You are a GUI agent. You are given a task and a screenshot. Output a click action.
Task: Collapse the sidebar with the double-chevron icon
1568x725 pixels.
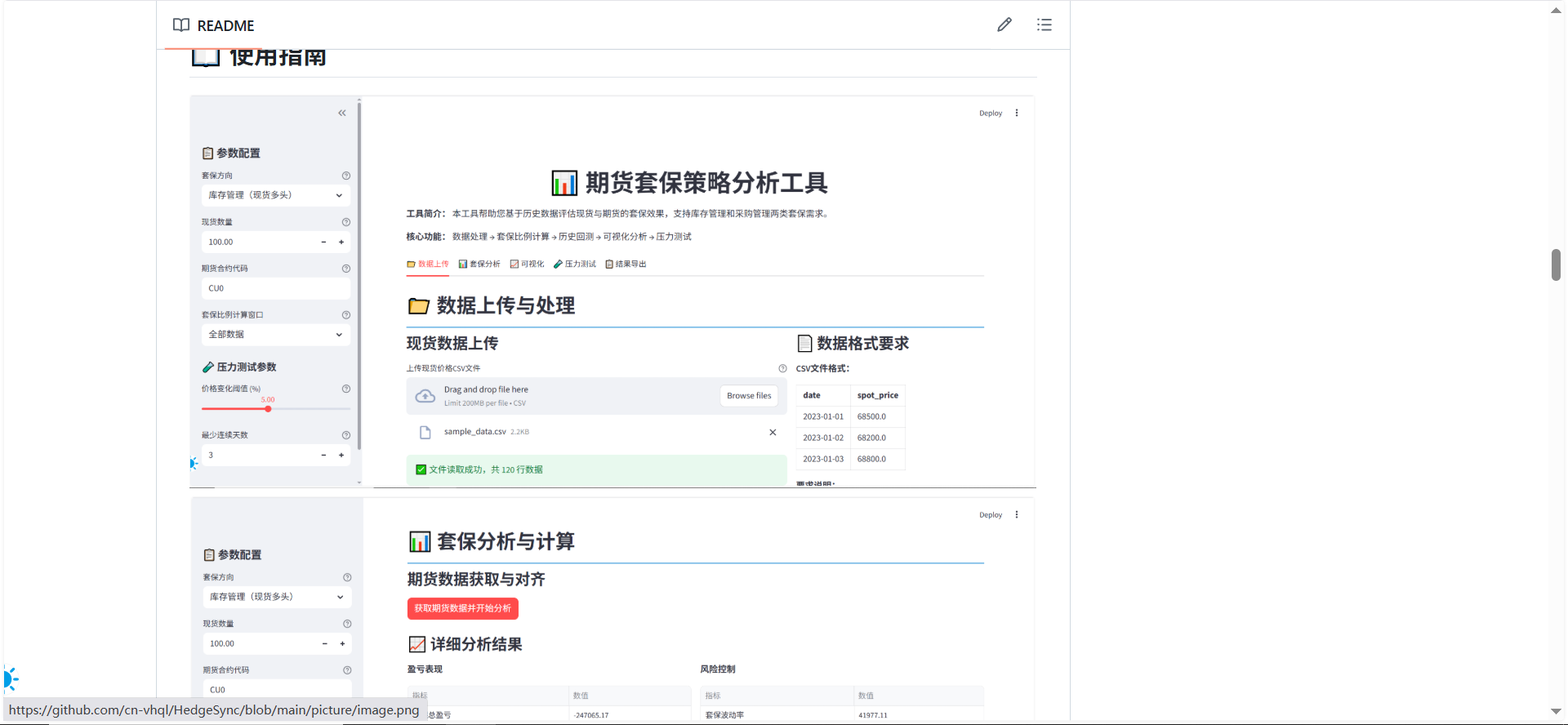(x=342, y=113)
